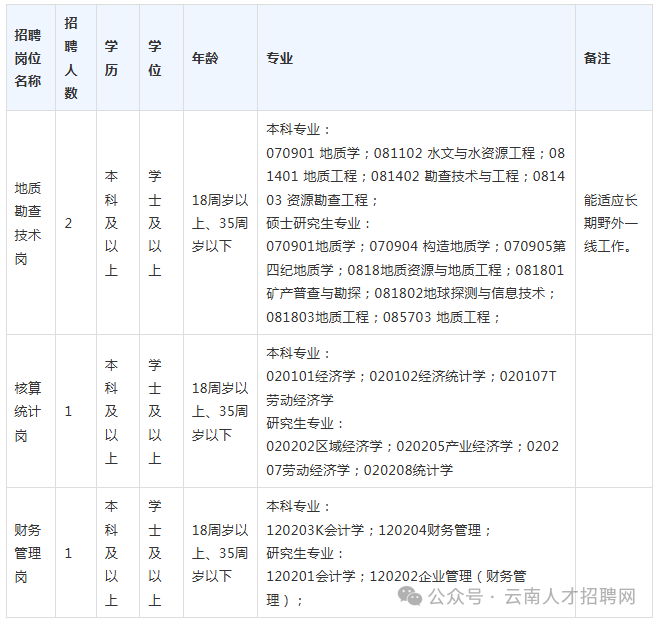Click the 招聘人数 column header
This screenshot has width=657, height=623.
[76, 58]
